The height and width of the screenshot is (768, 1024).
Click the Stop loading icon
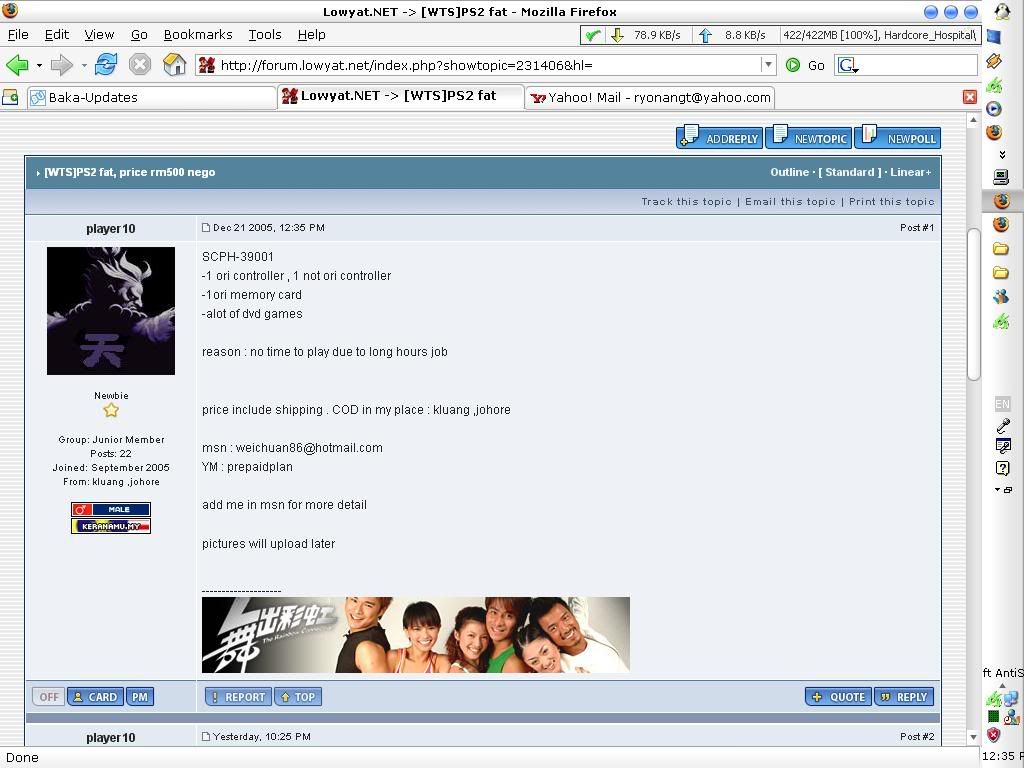140,65
